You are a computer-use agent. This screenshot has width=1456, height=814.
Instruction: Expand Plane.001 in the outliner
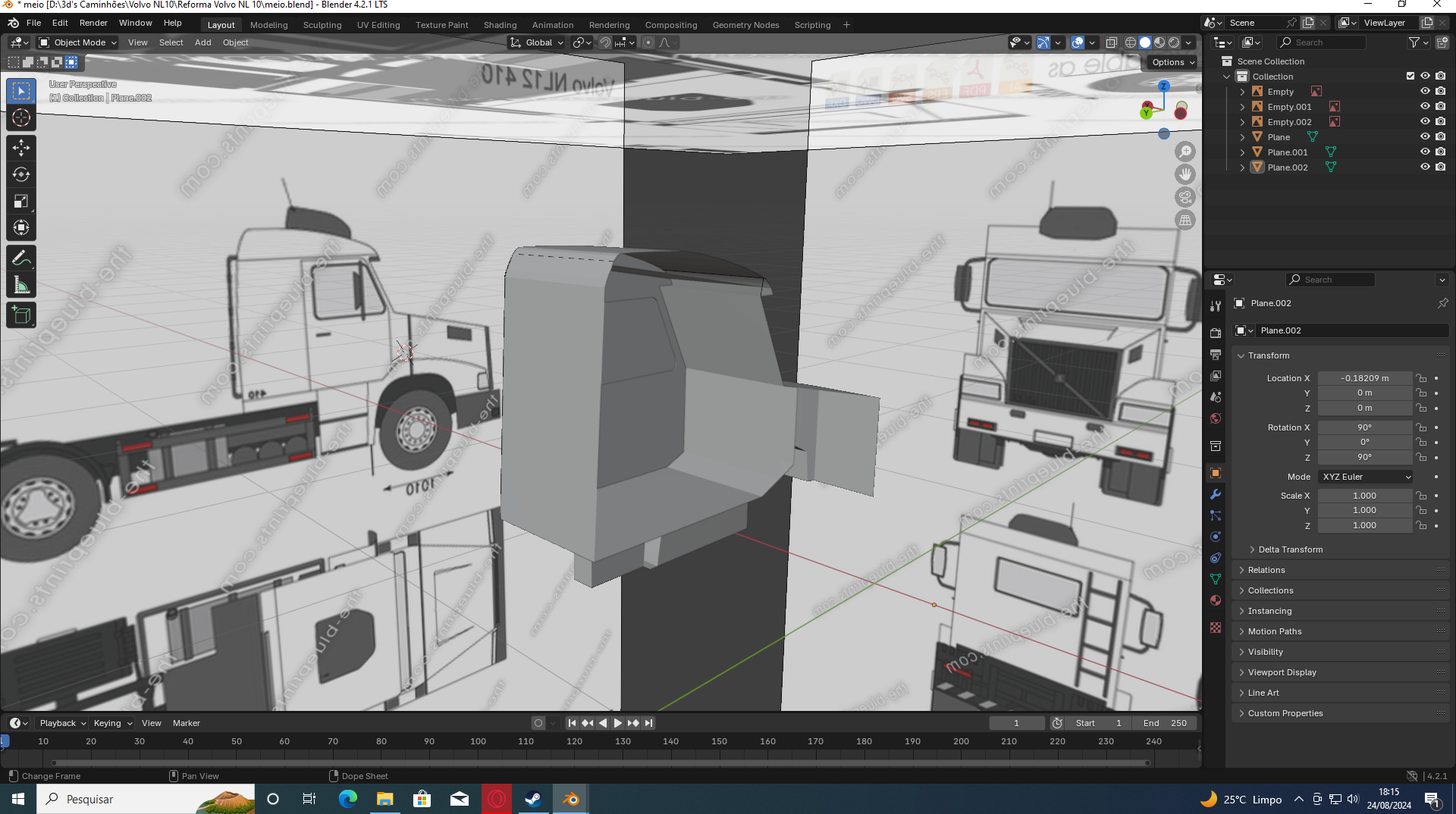(x=1242, y=152)
